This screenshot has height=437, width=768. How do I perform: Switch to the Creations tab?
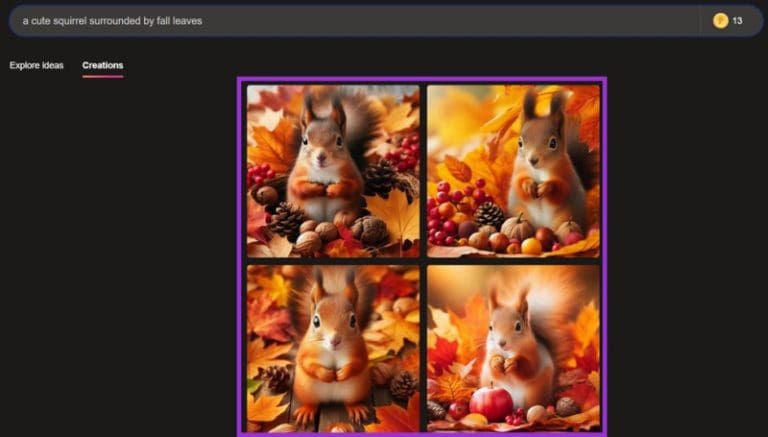(x=102, y=65)
